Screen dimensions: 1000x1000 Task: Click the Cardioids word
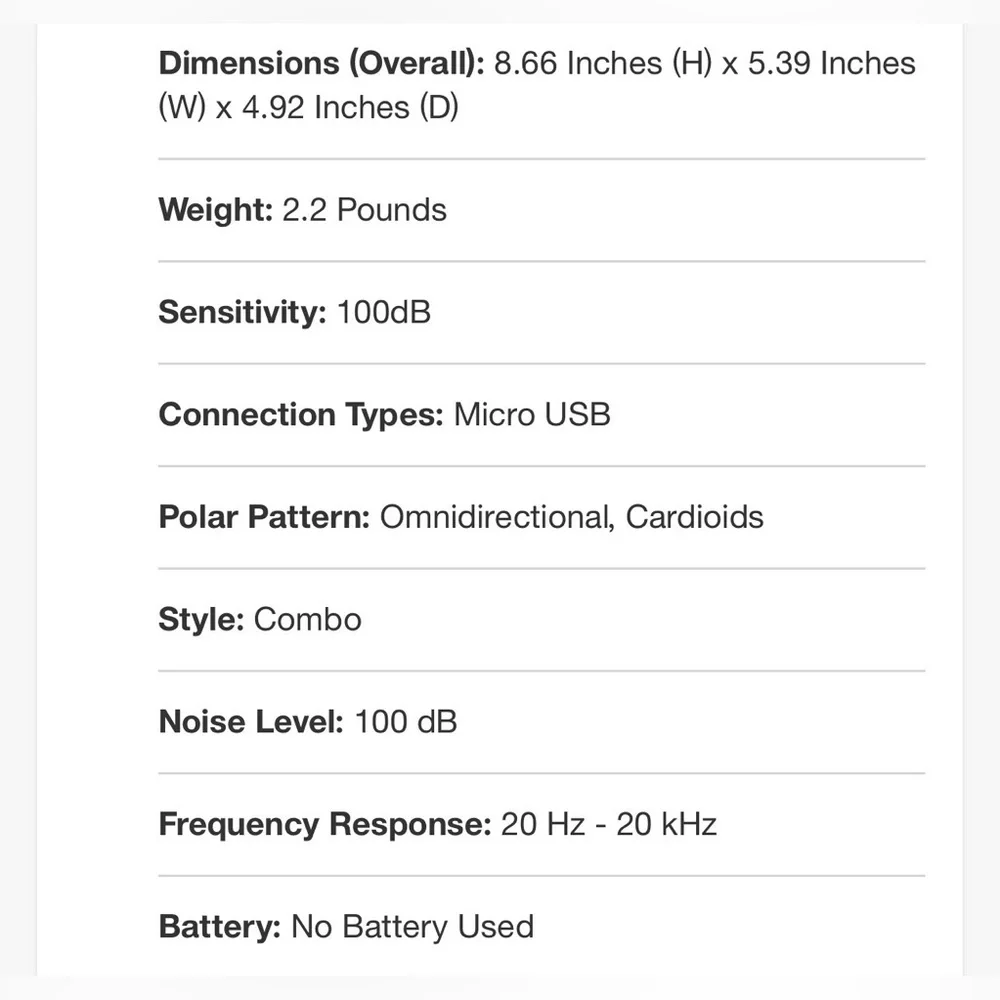point(695,517)
